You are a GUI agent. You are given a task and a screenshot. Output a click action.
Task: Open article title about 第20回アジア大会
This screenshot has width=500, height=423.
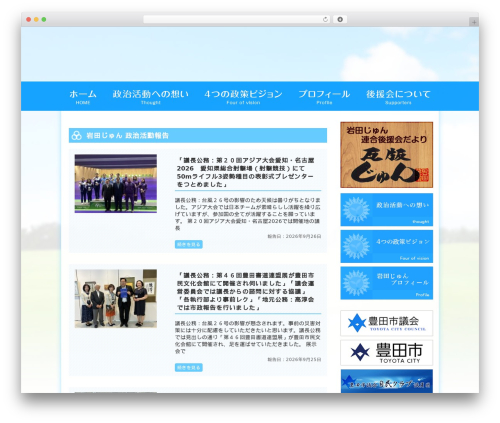click(x=245, y=172)
